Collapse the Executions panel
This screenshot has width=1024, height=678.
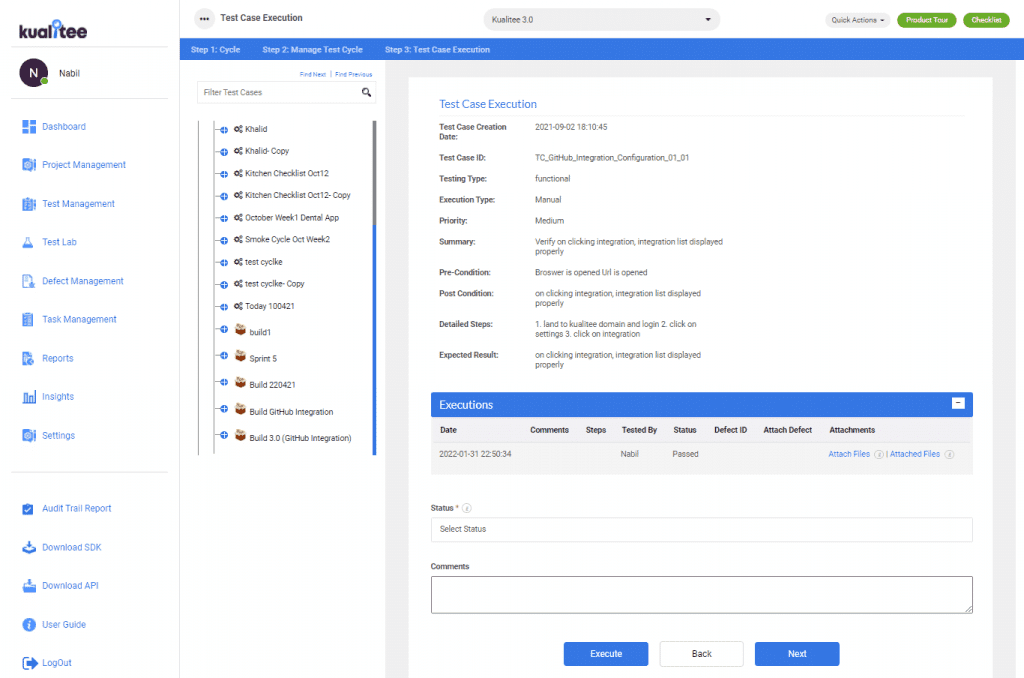957,404
